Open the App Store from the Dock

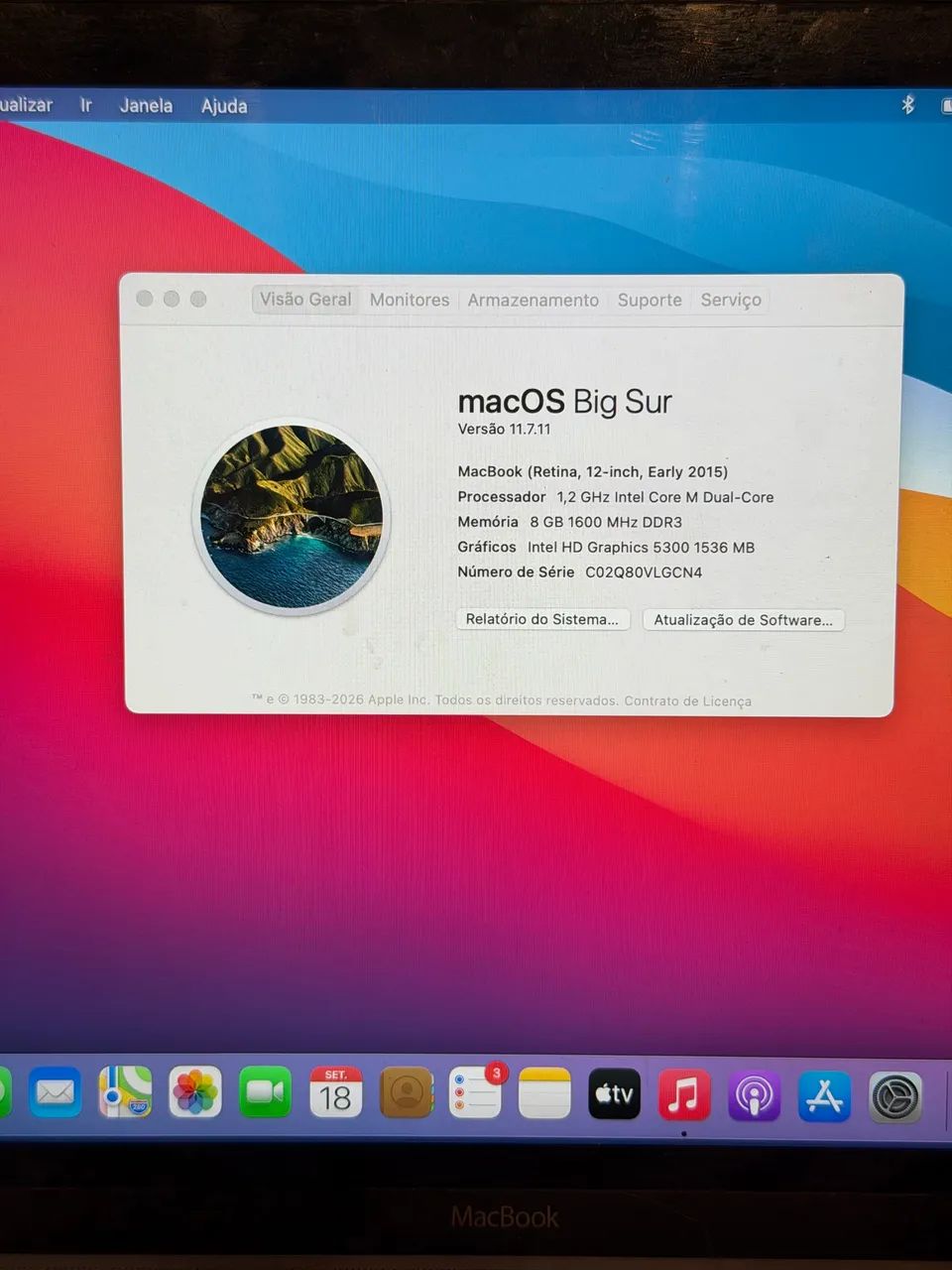[x=824, y=1096]
